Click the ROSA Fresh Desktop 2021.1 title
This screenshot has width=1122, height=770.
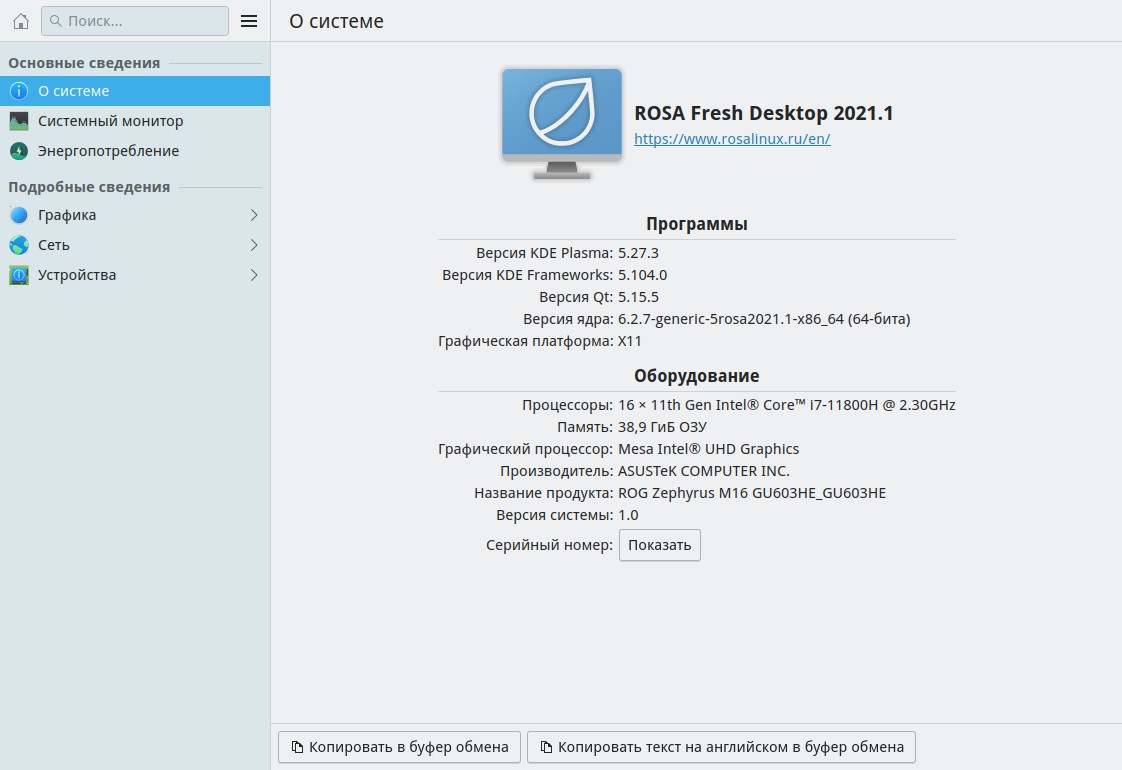764,113
